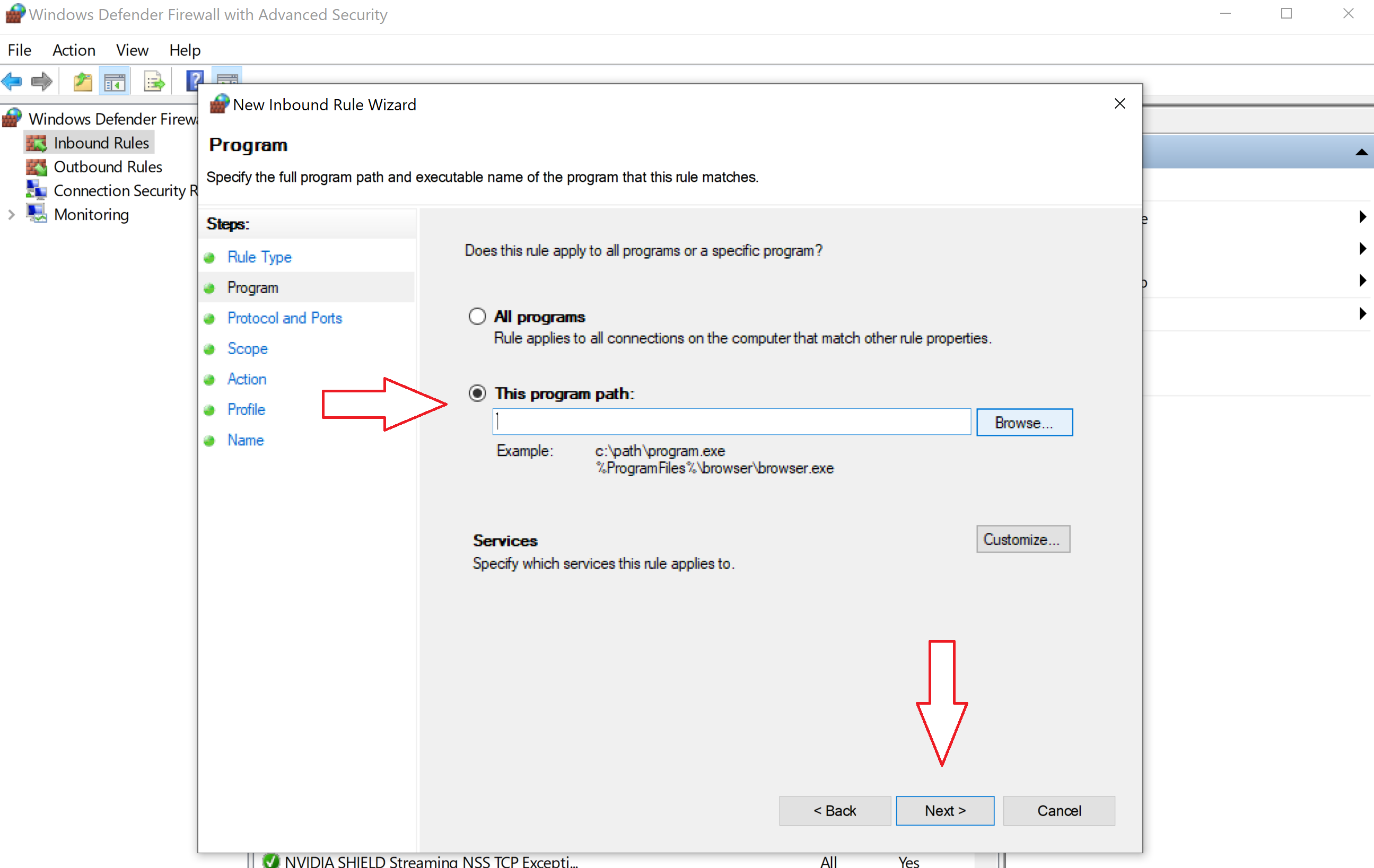Cancel the New Inbound Rule Wizard
The height and width of the screenshot is (868, 1374).
[1058, 810]
